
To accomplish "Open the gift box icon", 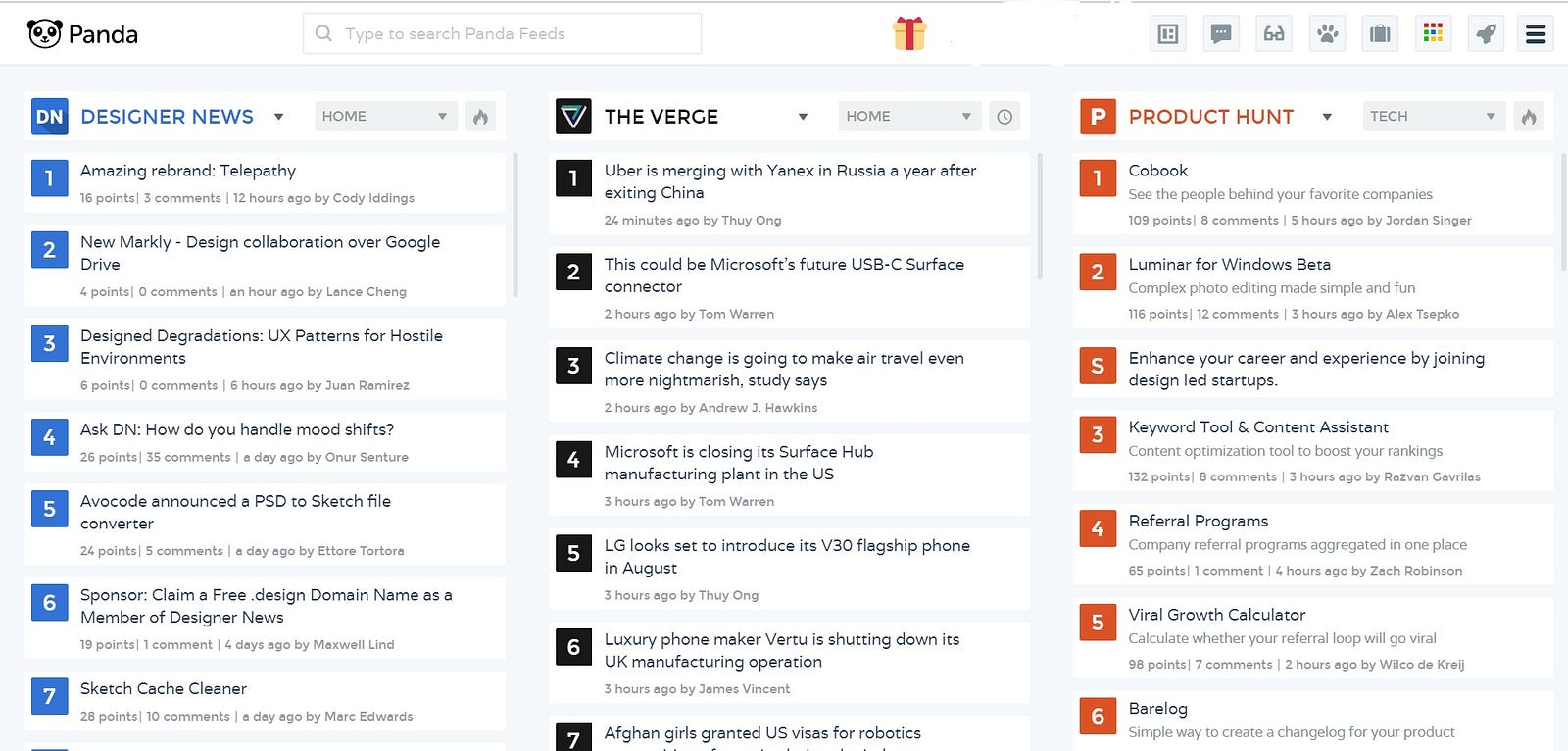I will click(909, 33).
